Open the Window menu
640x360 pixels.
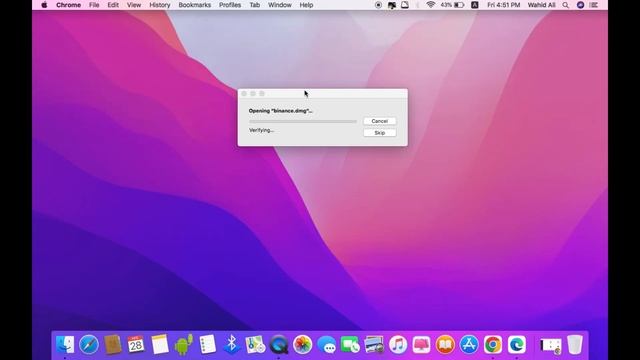click(280, 5)
